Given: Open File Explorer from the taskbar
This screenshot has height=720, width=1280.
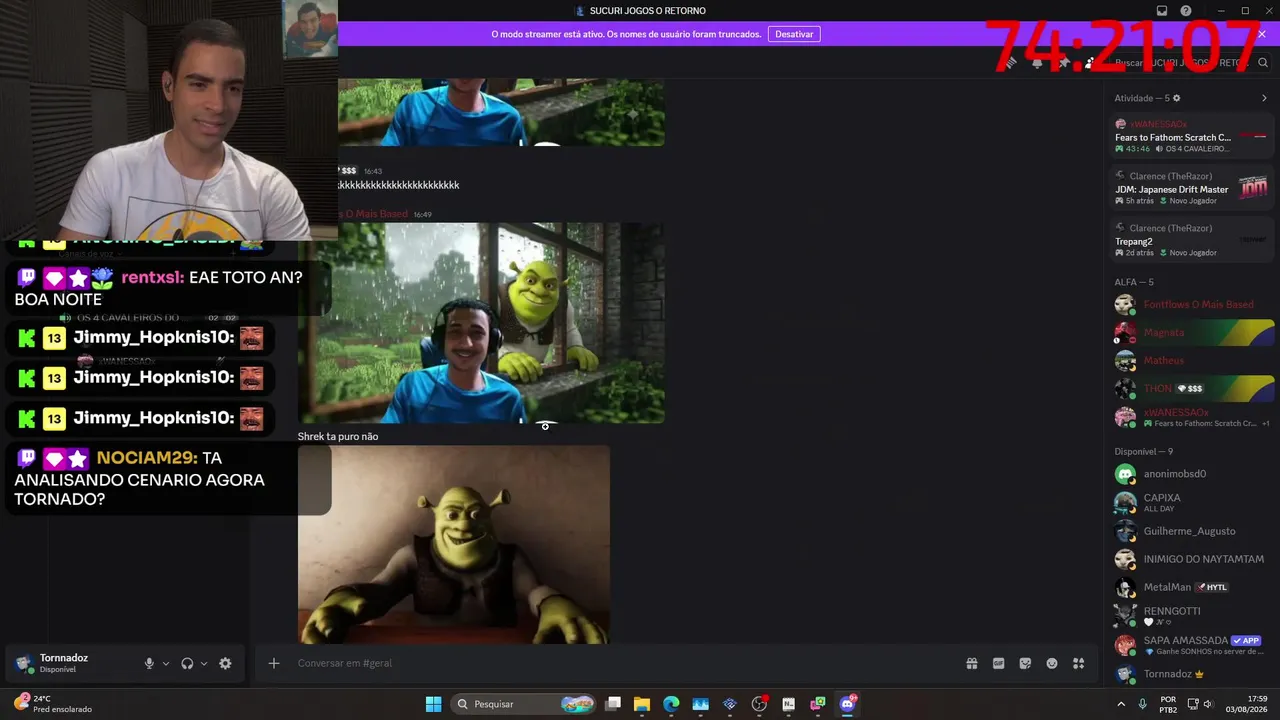Looking at the screenshot, I should (x=642, y=704).
